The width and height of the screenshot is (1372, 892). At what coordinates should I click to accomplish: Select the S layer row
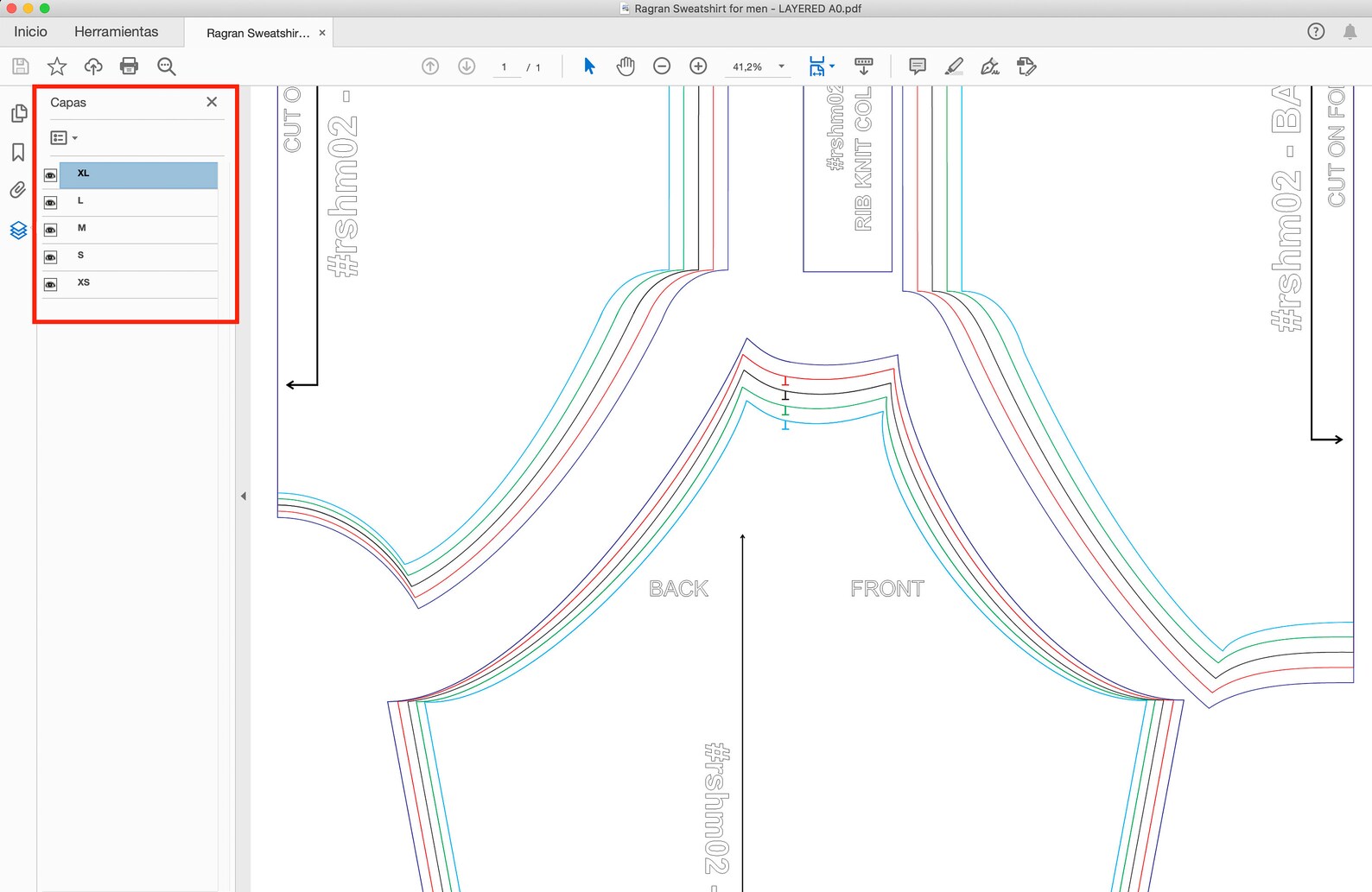point(138,257)
